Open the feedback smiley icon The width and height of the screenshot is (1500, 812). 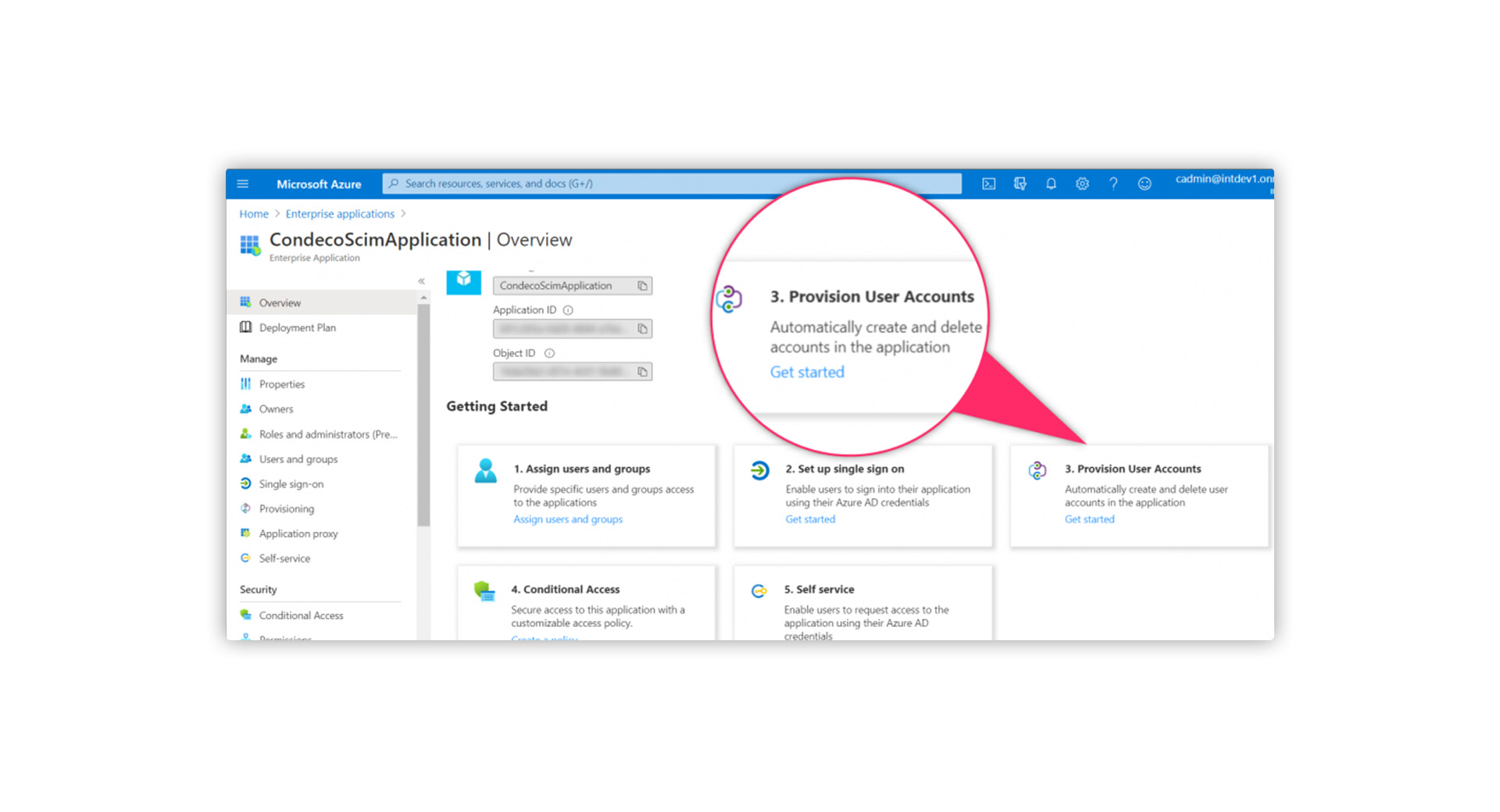pyautogui.click(x=1145, y=183)
